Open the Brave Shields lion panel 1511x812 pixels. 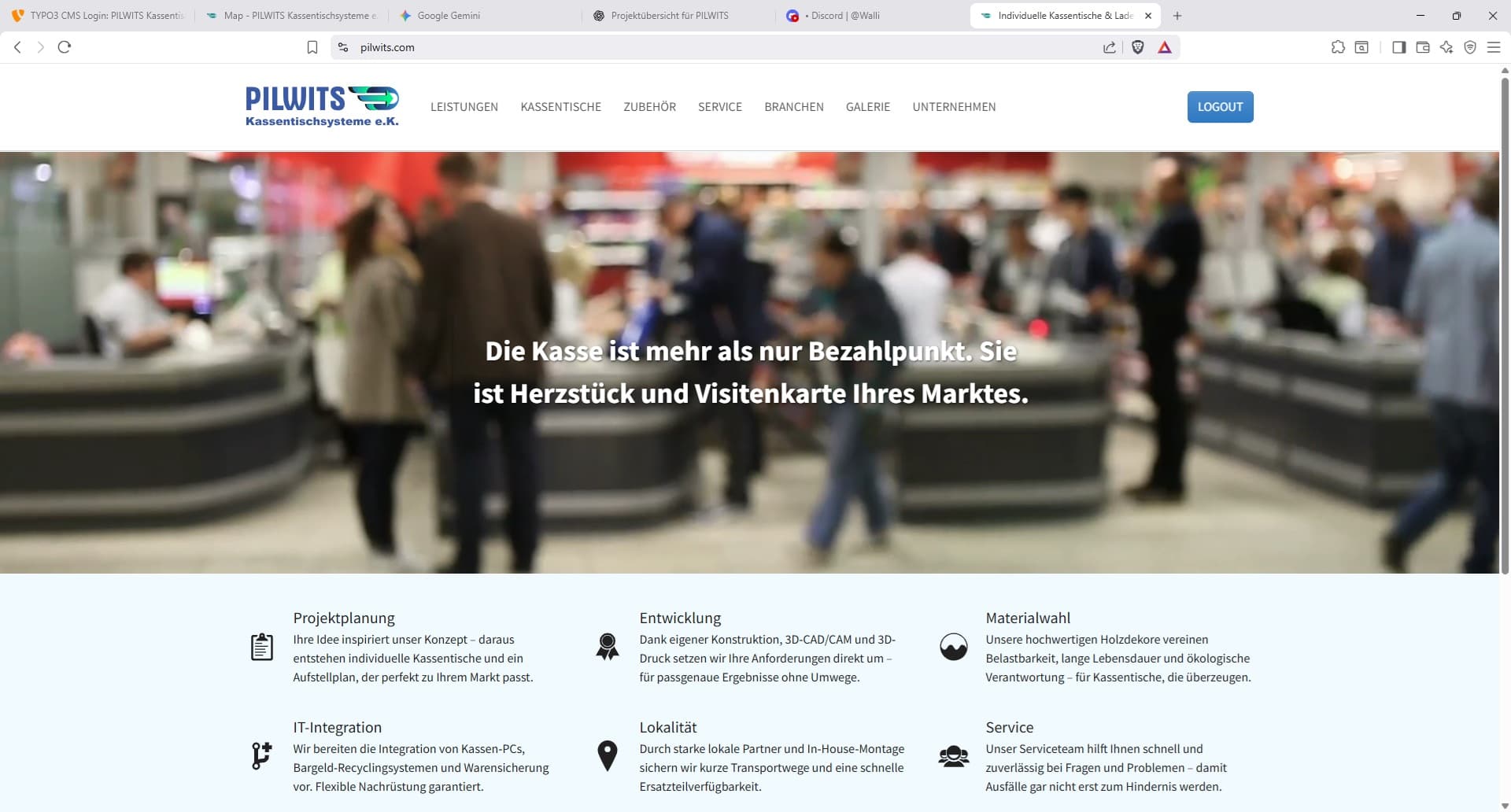[1139, 47]
